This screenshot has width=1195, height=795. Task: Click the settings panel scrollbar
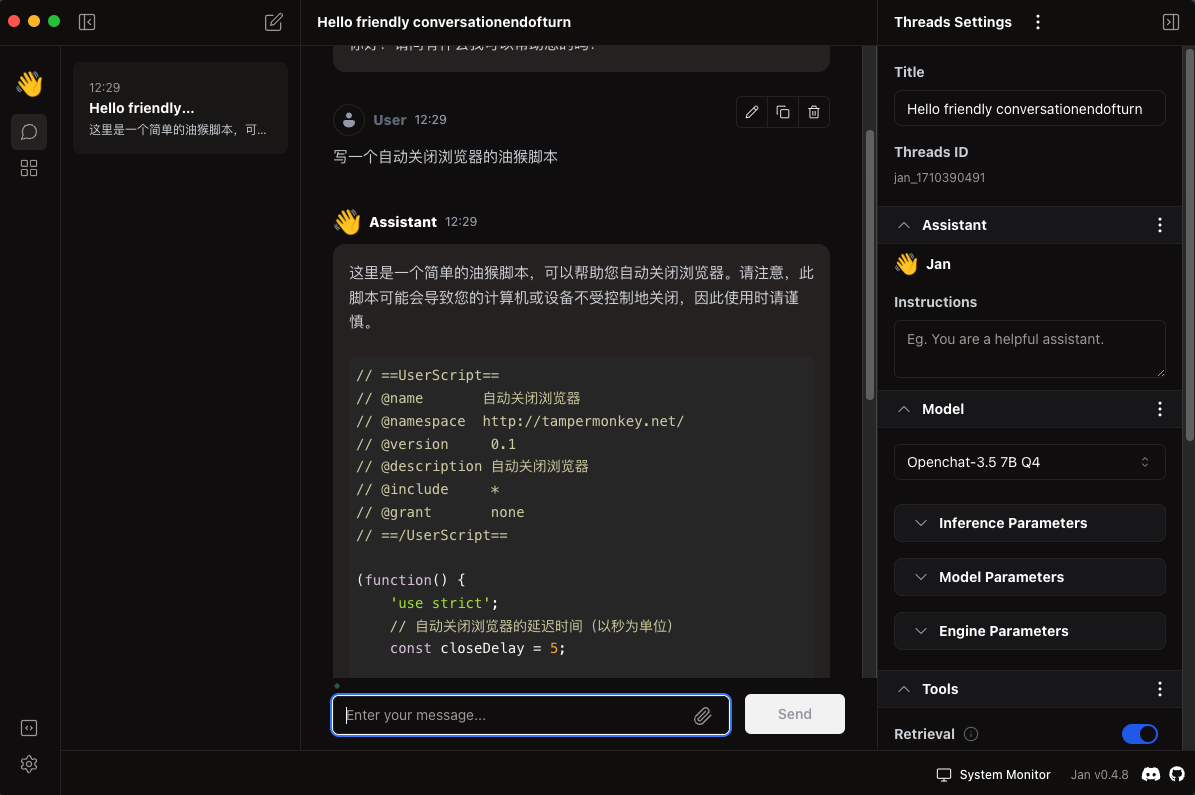tap(1190, 244)
